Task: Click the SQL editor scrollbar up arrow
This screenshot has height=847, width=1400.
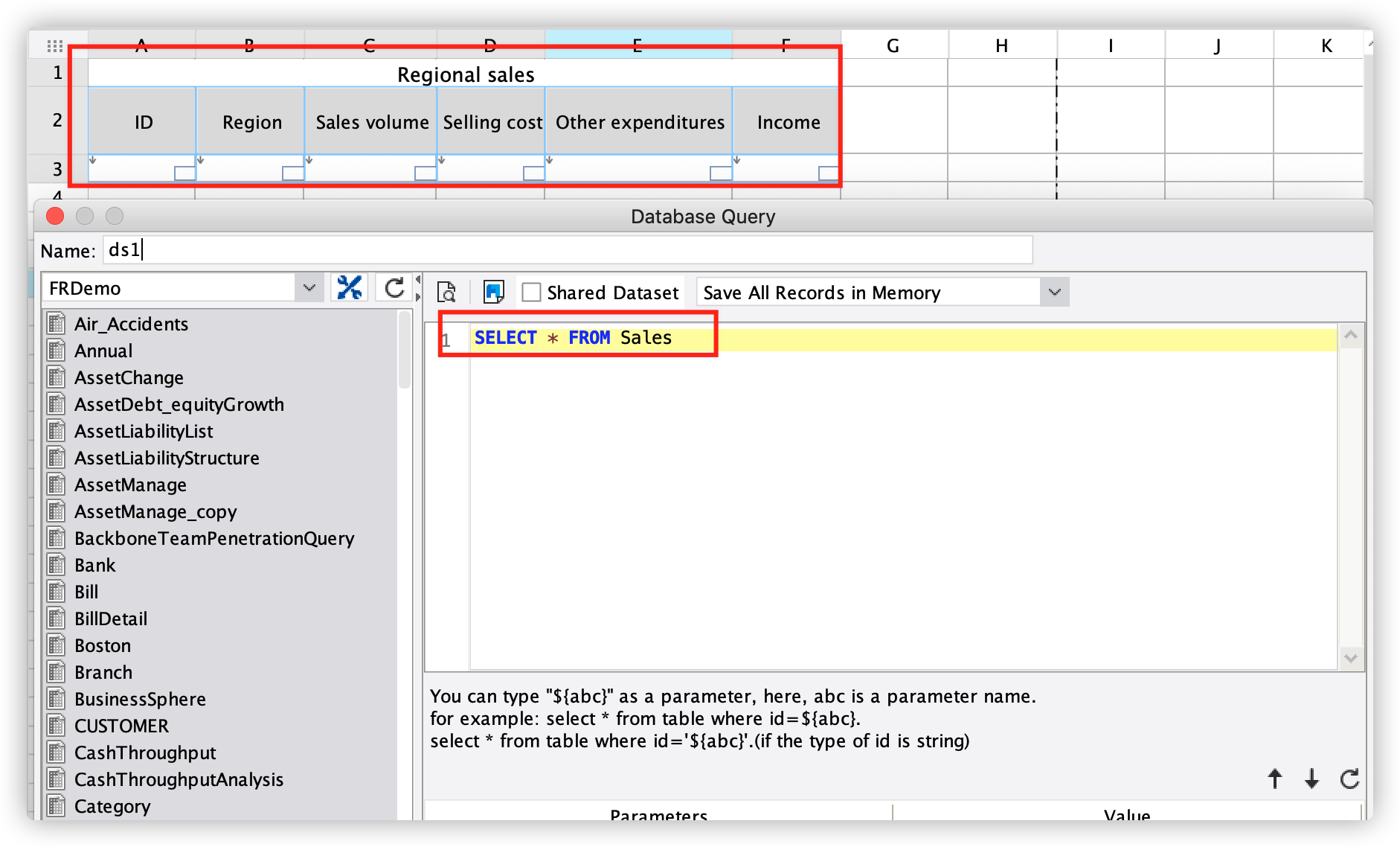Action: pyautogui.click(x=1351, y=335)
